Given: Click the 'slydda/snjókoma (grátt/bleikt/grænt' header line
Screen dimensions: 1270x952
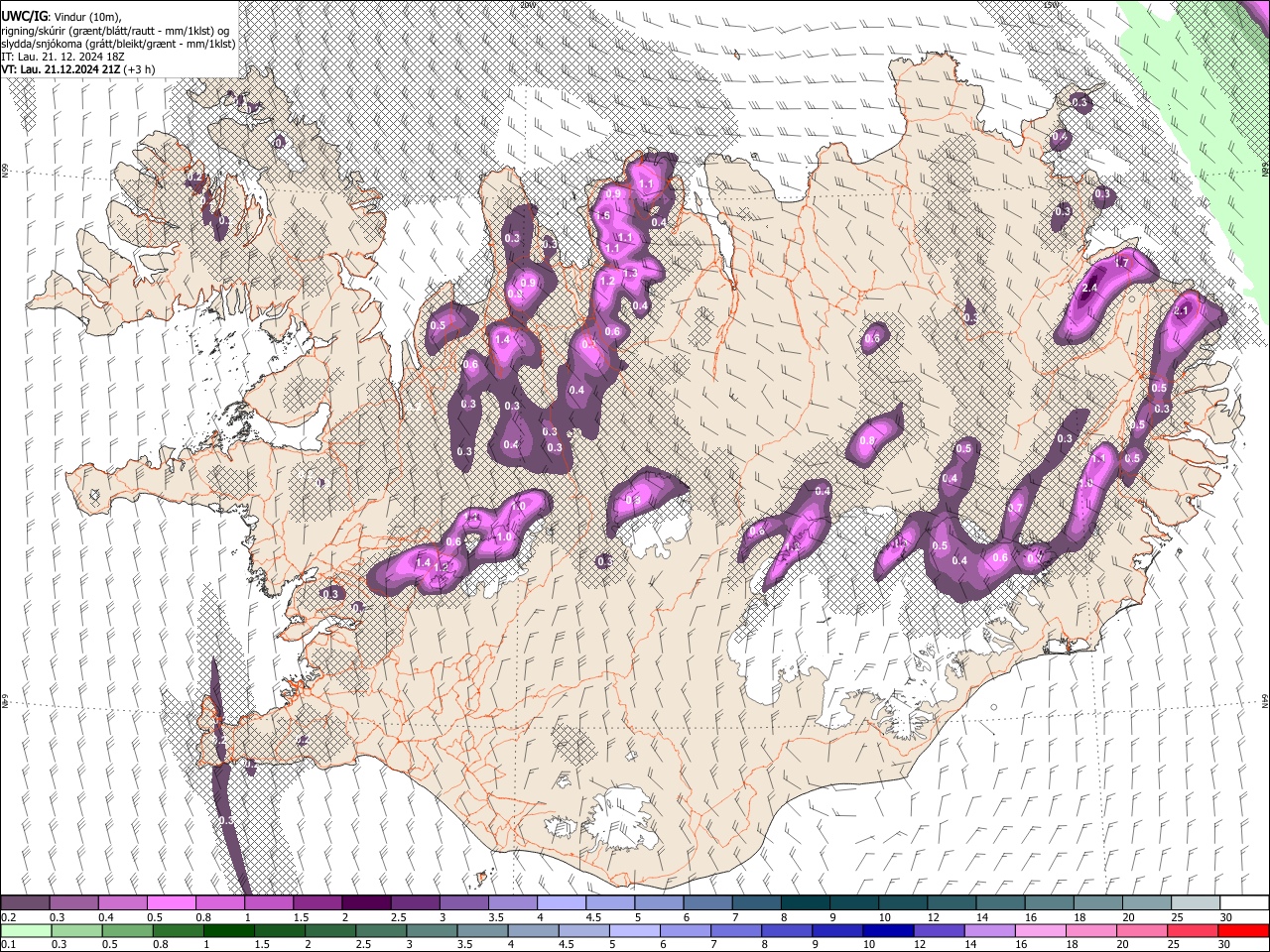Looking at the screenshot, I should coord(118,44).
